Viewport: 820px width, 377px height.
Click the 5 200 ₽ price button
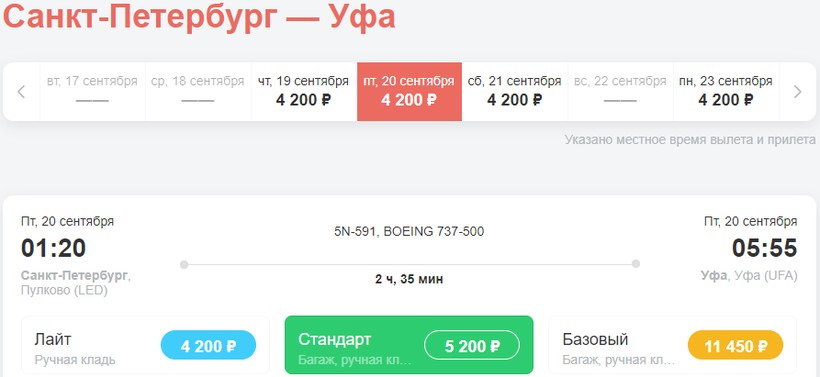click(472, 346)
